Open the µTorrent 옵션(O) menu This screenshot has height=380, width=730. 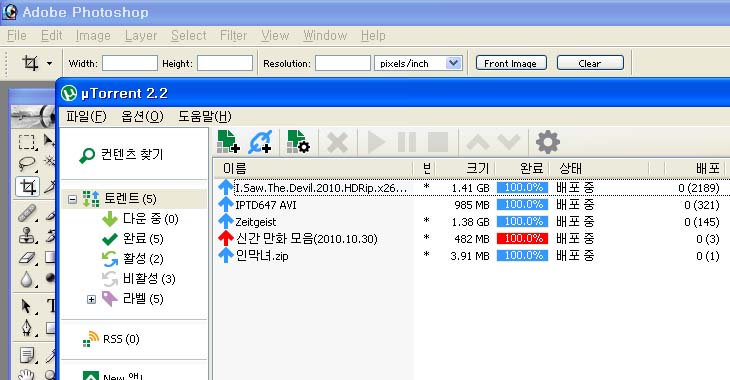142,116
